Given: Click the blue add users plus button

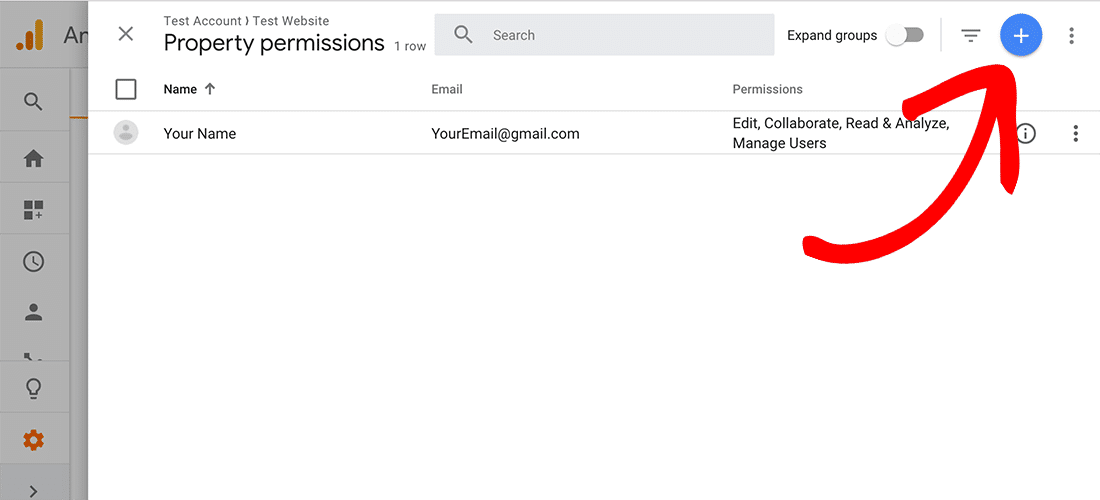Looking at the screenshot, I should click(1020, 36).
